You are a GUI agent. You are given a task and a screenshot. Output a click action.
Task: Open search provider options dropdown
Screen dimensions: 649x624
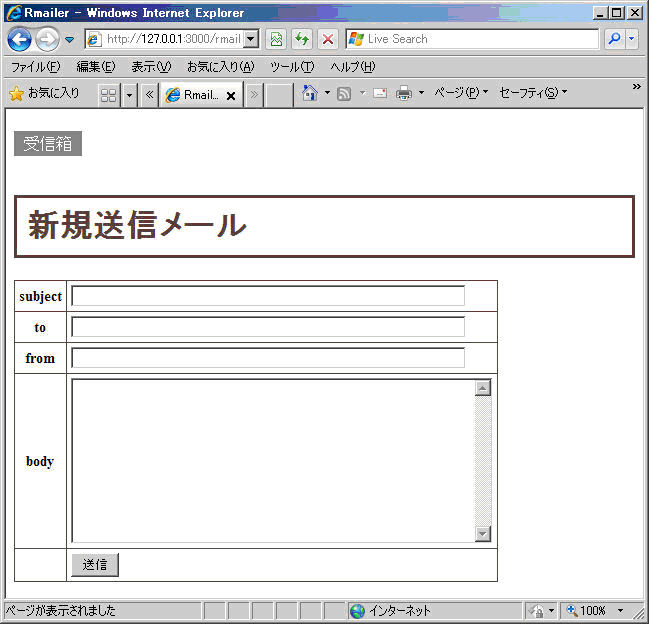[632, 39]
